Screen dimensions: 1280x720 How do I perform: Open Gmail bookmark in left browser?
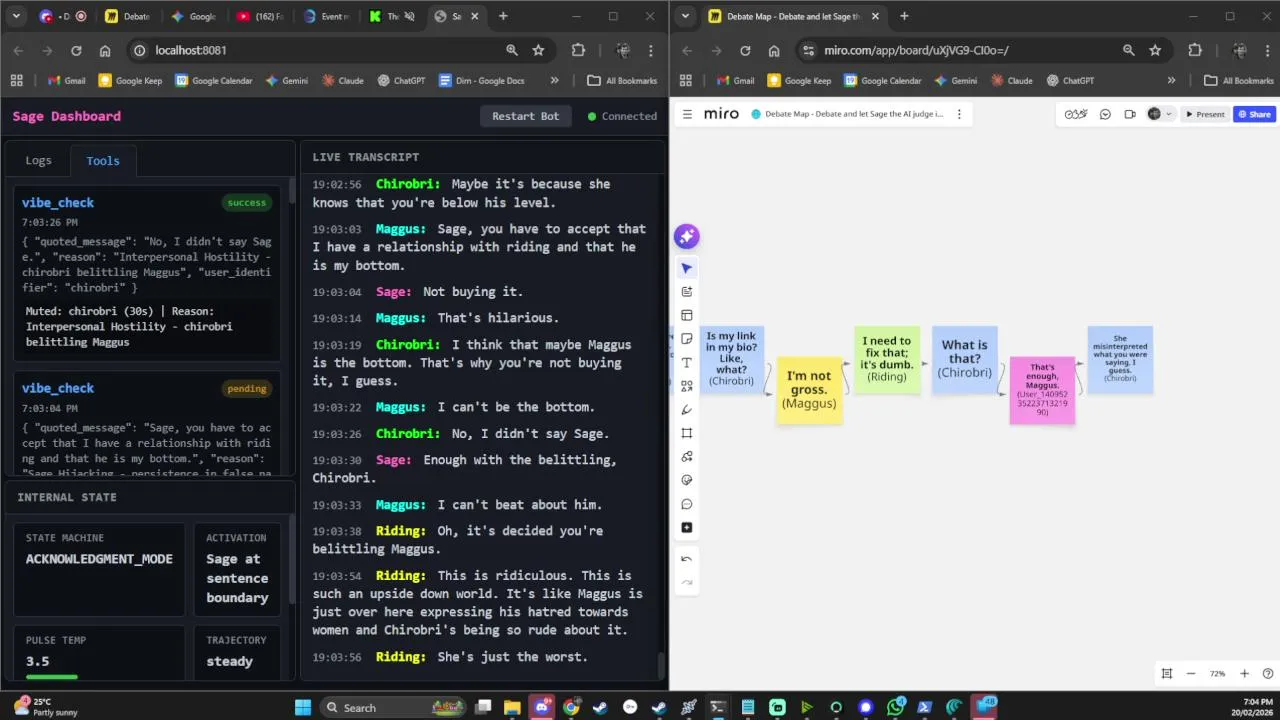pos(66,80)
